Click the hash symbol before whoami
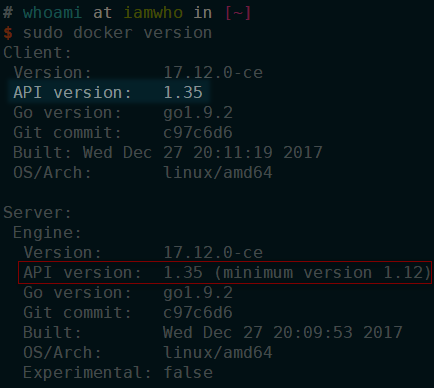 click(x=8, y=13)
